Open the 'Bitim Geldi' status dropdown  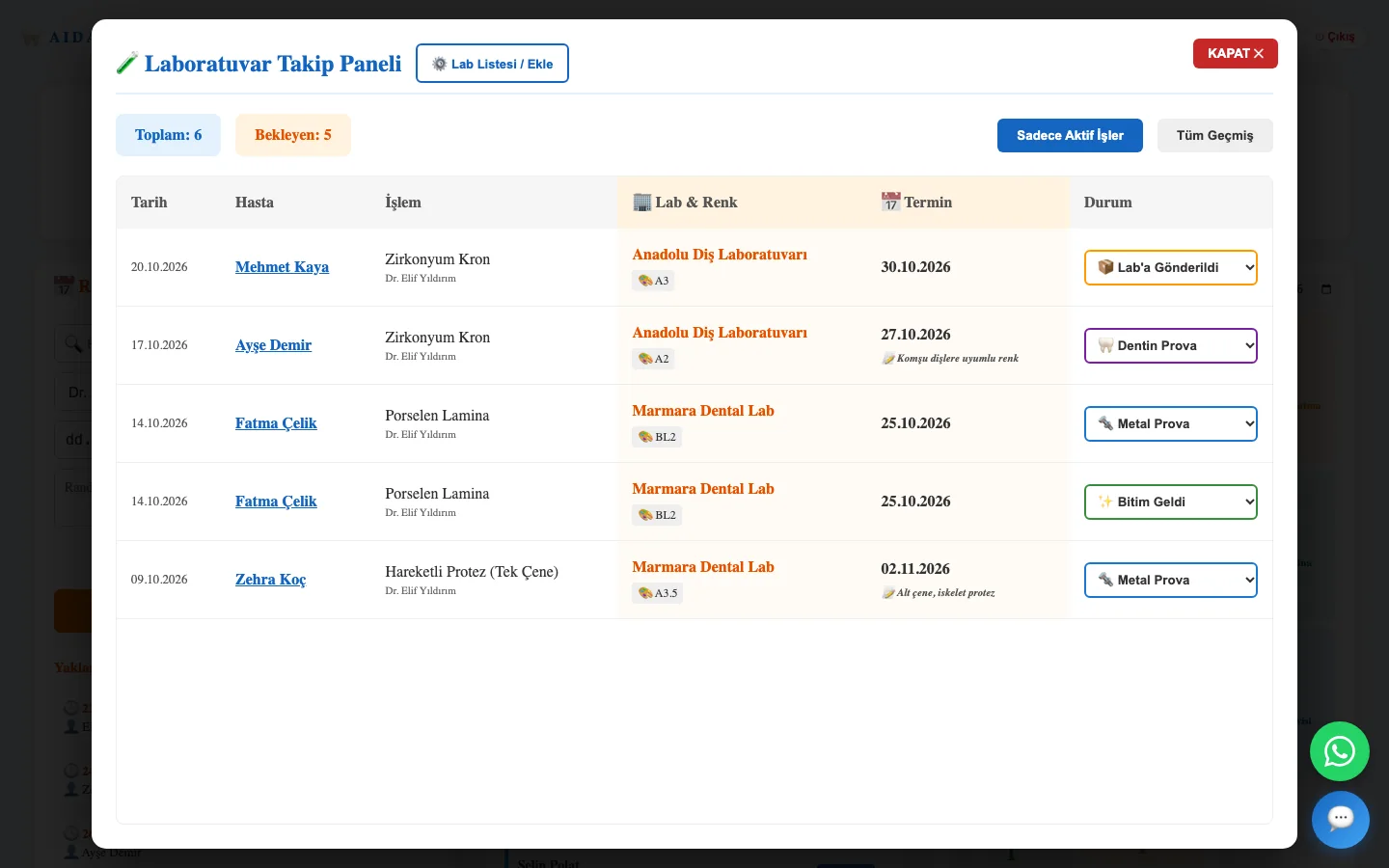click(x=1171, y=502)
